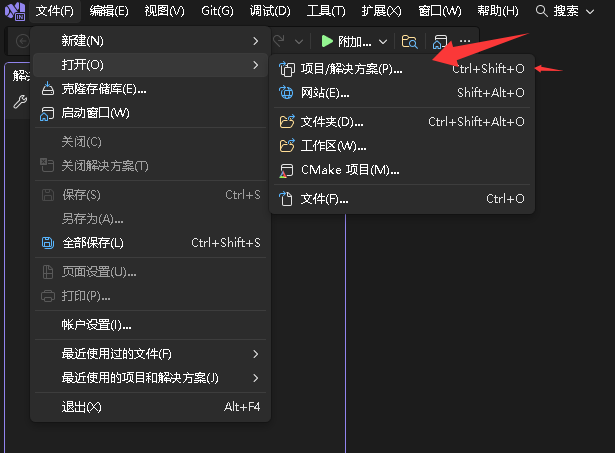
Task: Click the wrench icon in side panel
Action: [x=18, y=102]
